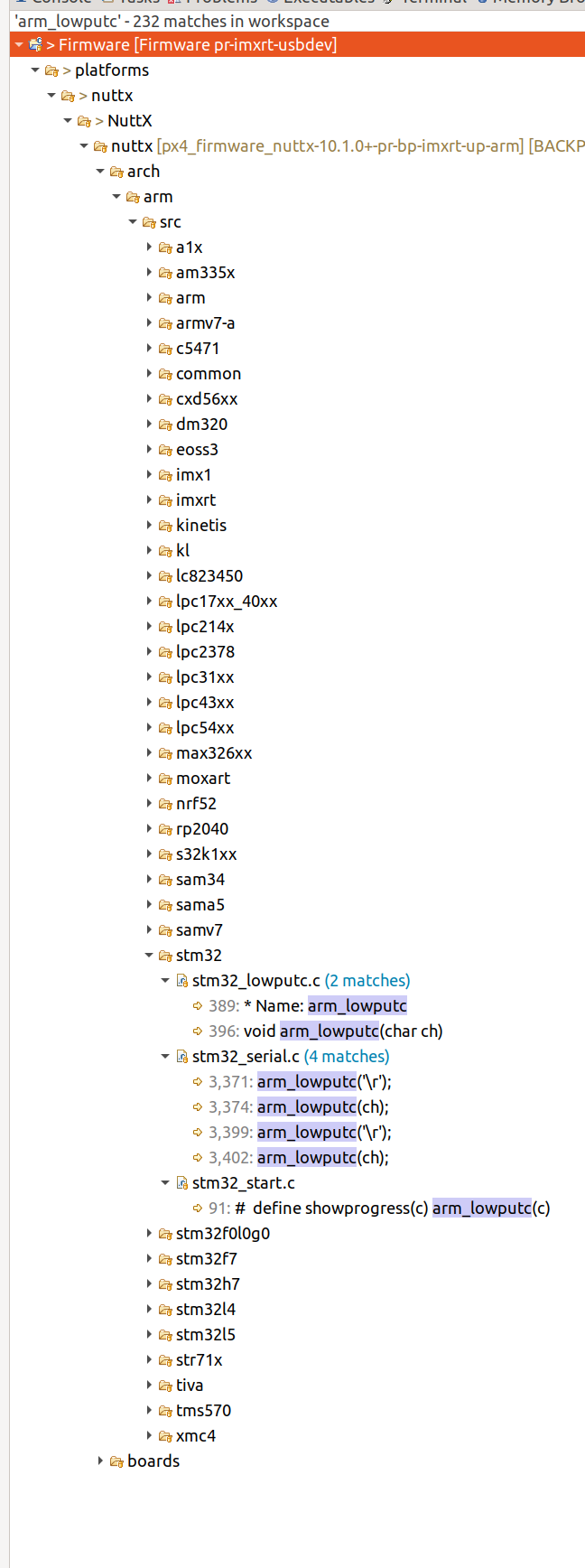
Task: Collapse the stm32 folder arrow
Action: click(x=149, y=955)
